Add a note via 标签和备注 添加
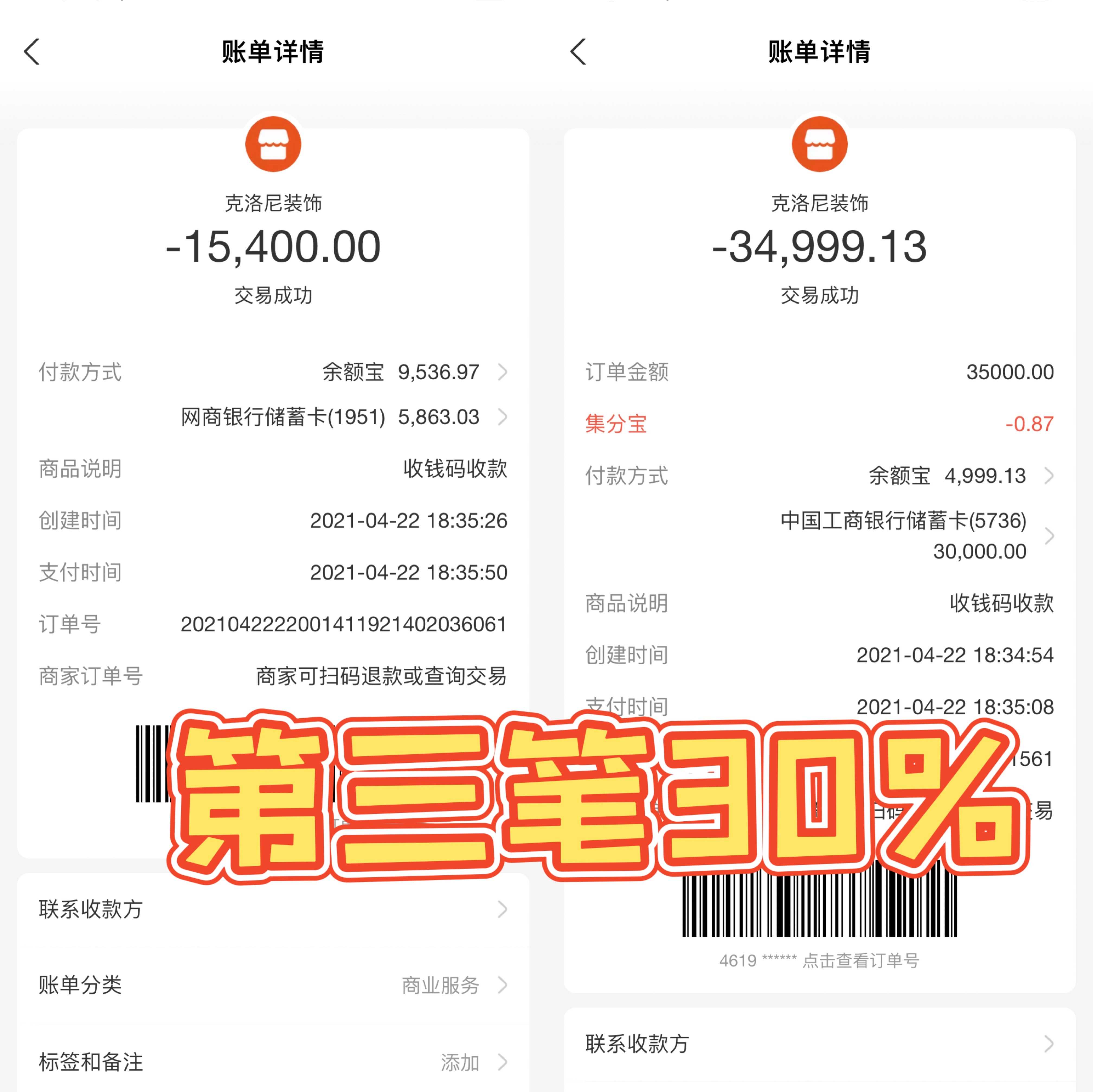 (x=273, y=1062)
